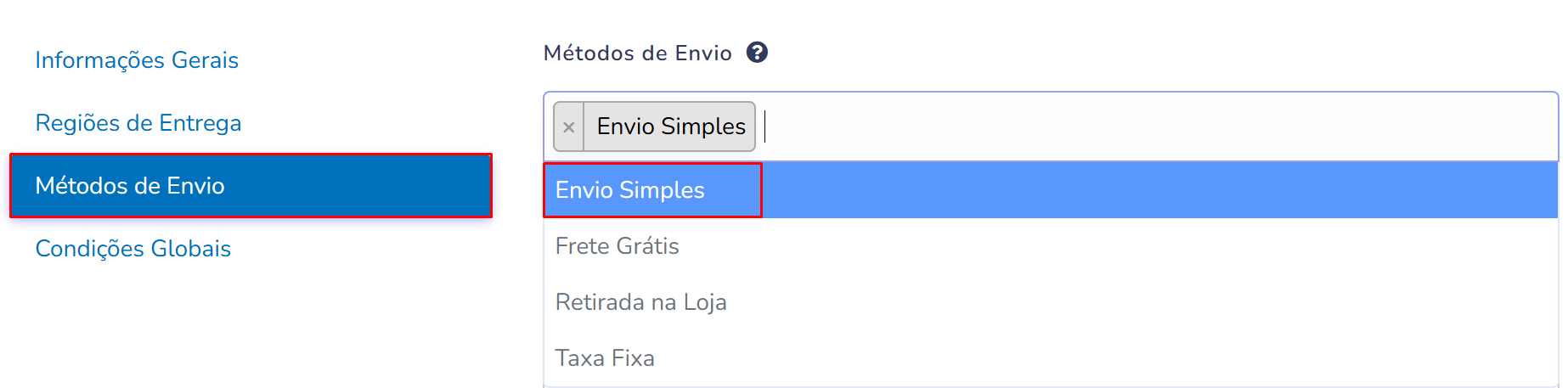Deselect Envio Simples using its x icon
This screenshot has width=1568, height=388.
[569, 127]
